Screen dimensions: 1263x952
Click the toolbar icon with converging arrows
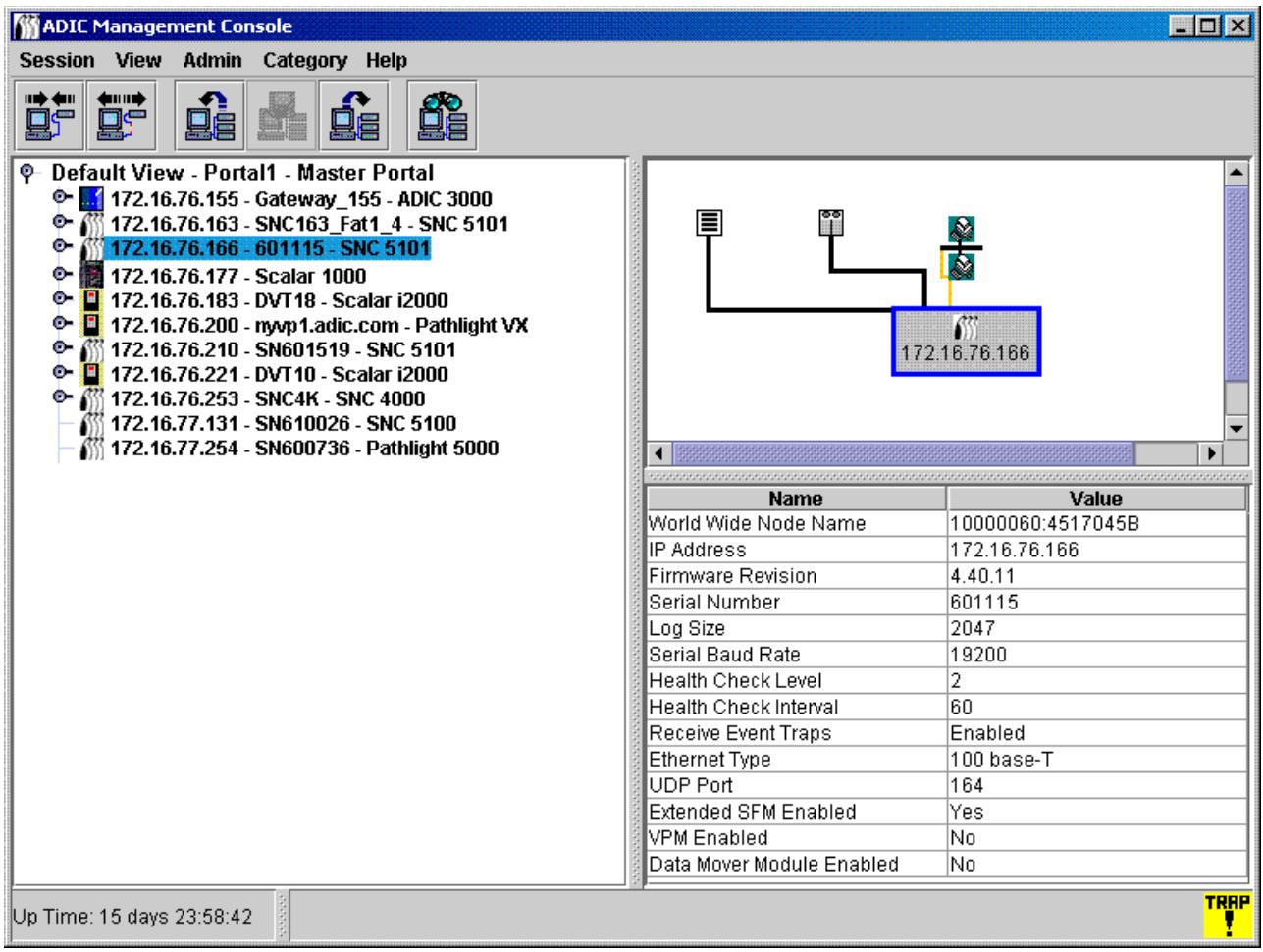click(x=48, y=114)
